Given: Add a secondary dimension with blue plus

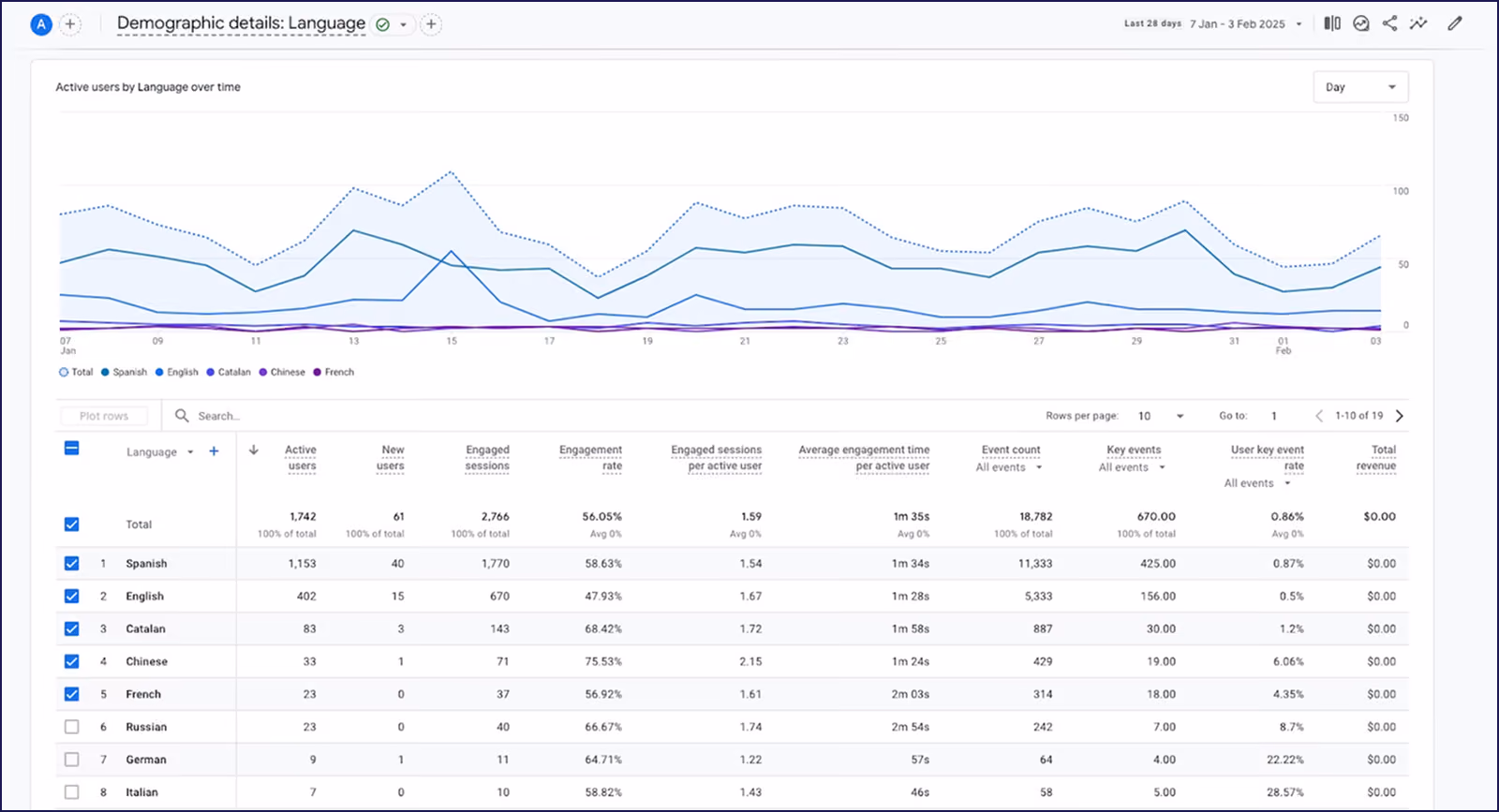Looking at the screenshot, I should point(214,451).
